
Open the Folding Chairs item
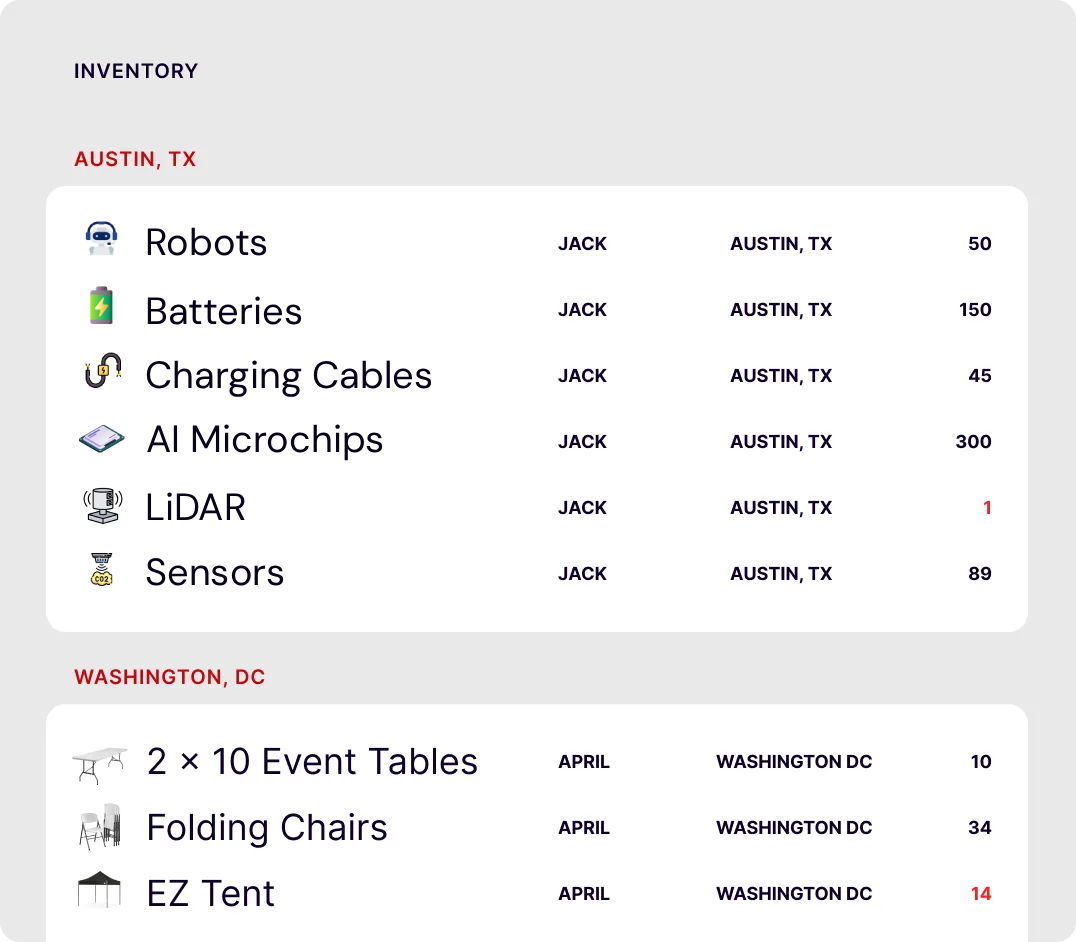click(267, 827)
